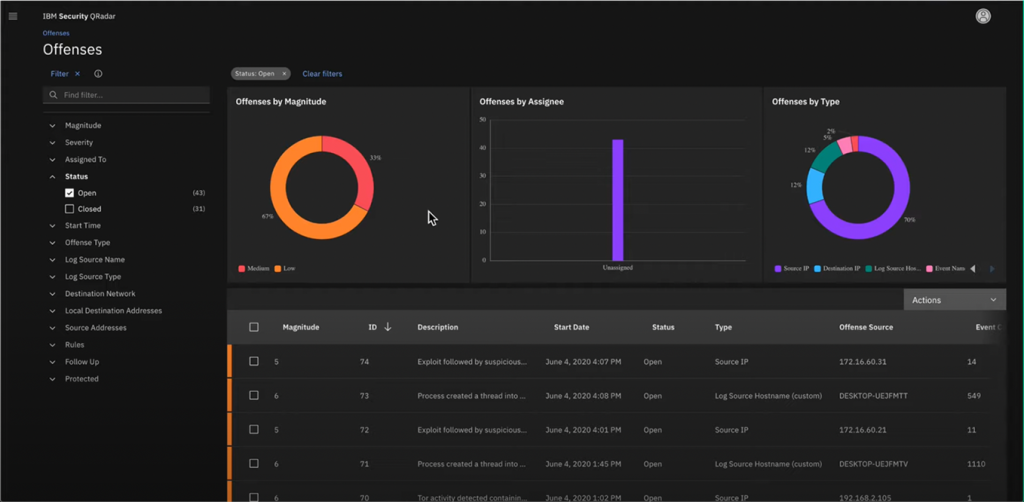Check the Closed status checkbox

69,209
